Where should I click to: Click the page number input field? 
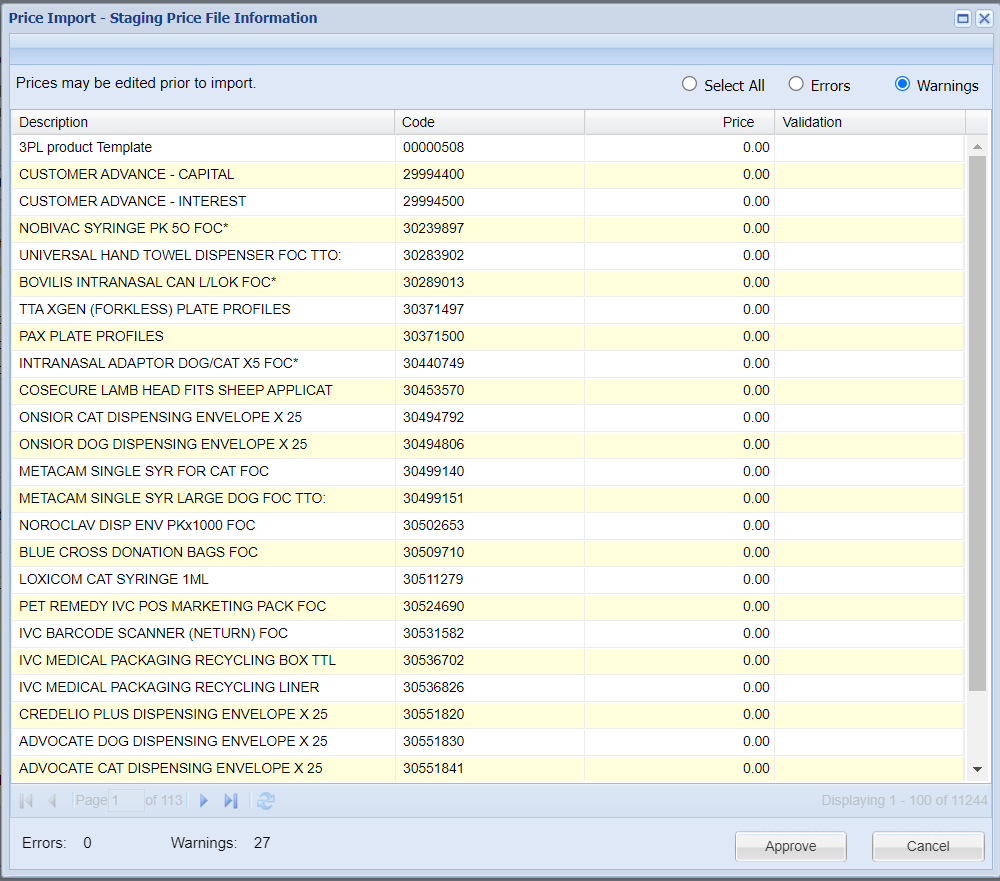click(x=126, y=800)
